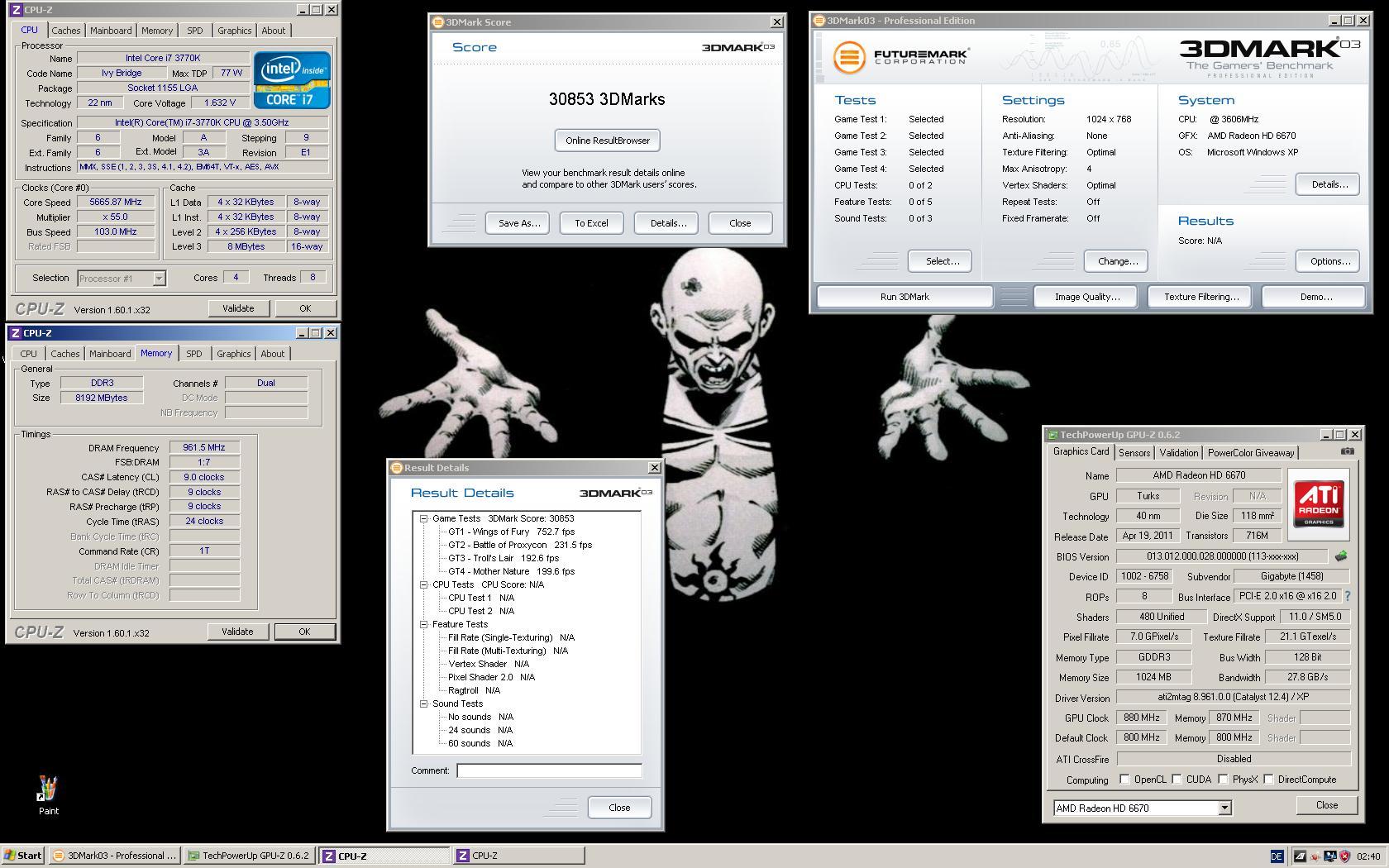Click the To Excel button
This screenshot has width=1389, height=868.
coord(591,223)
